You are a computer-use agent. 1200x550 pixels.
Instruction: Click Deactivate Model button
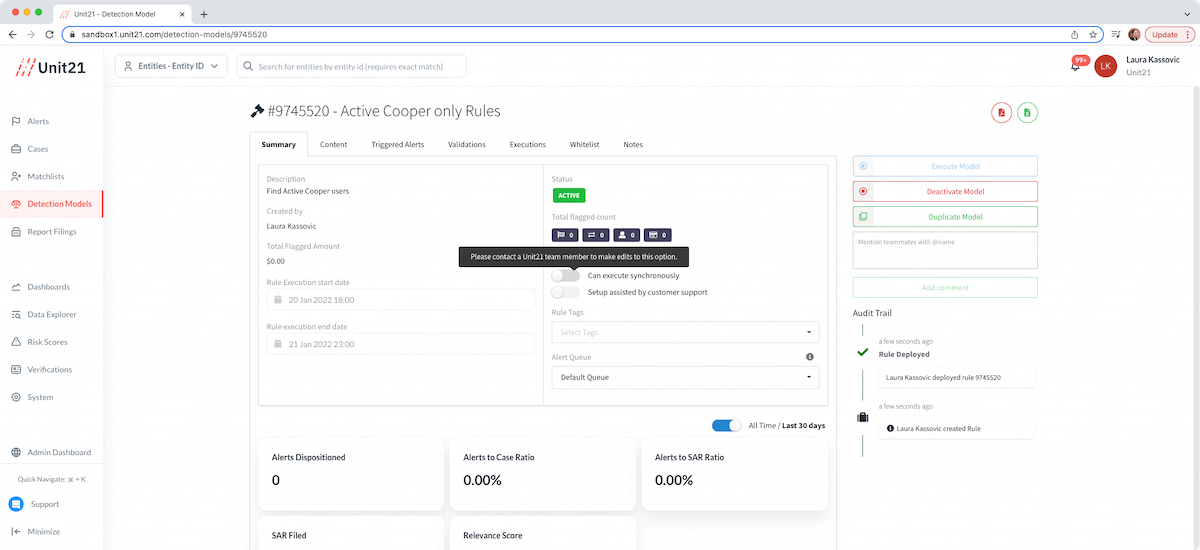click(945, 191)
